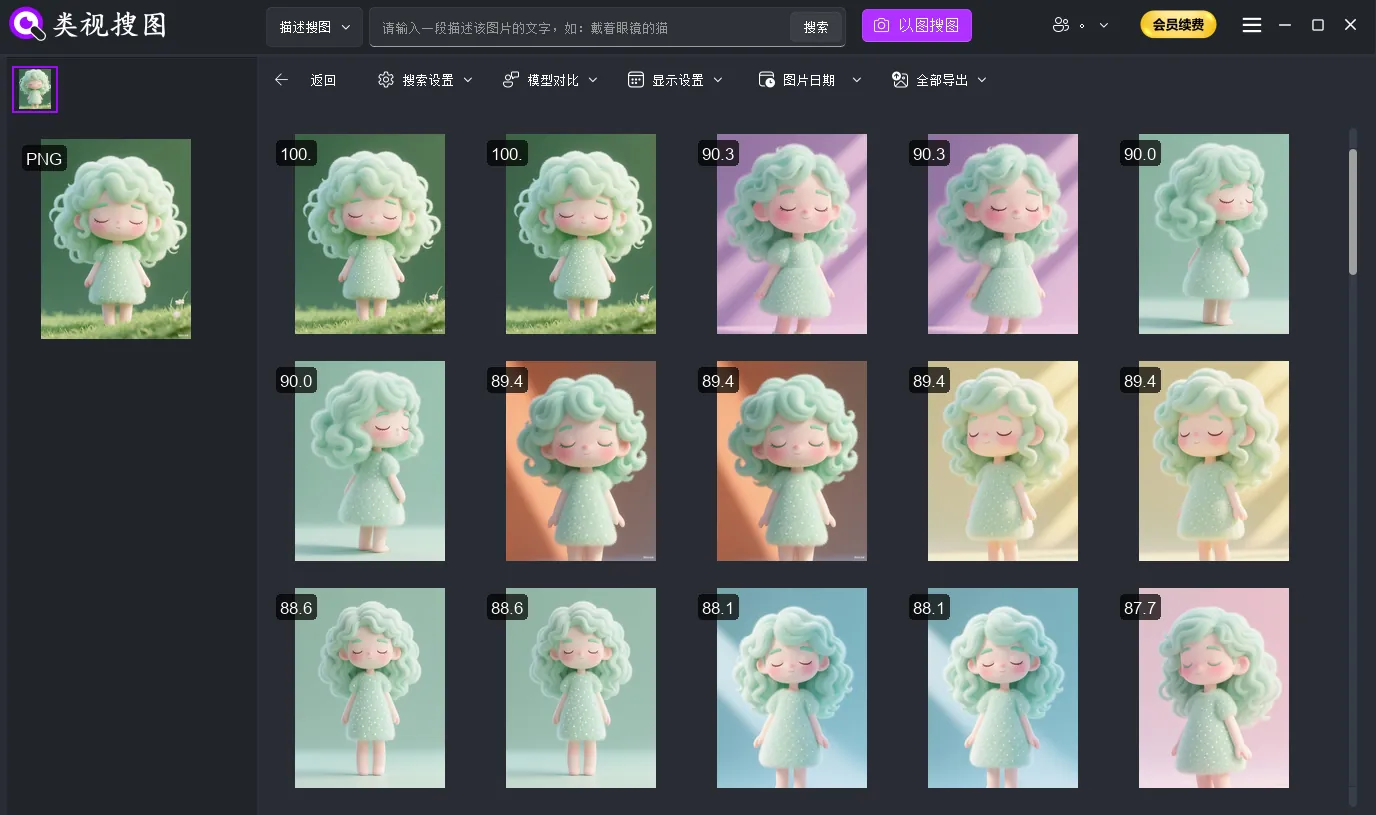This screenshot has height=815, width=1376.
Task: Click the 全部导出 export icon
Action: 898,80
